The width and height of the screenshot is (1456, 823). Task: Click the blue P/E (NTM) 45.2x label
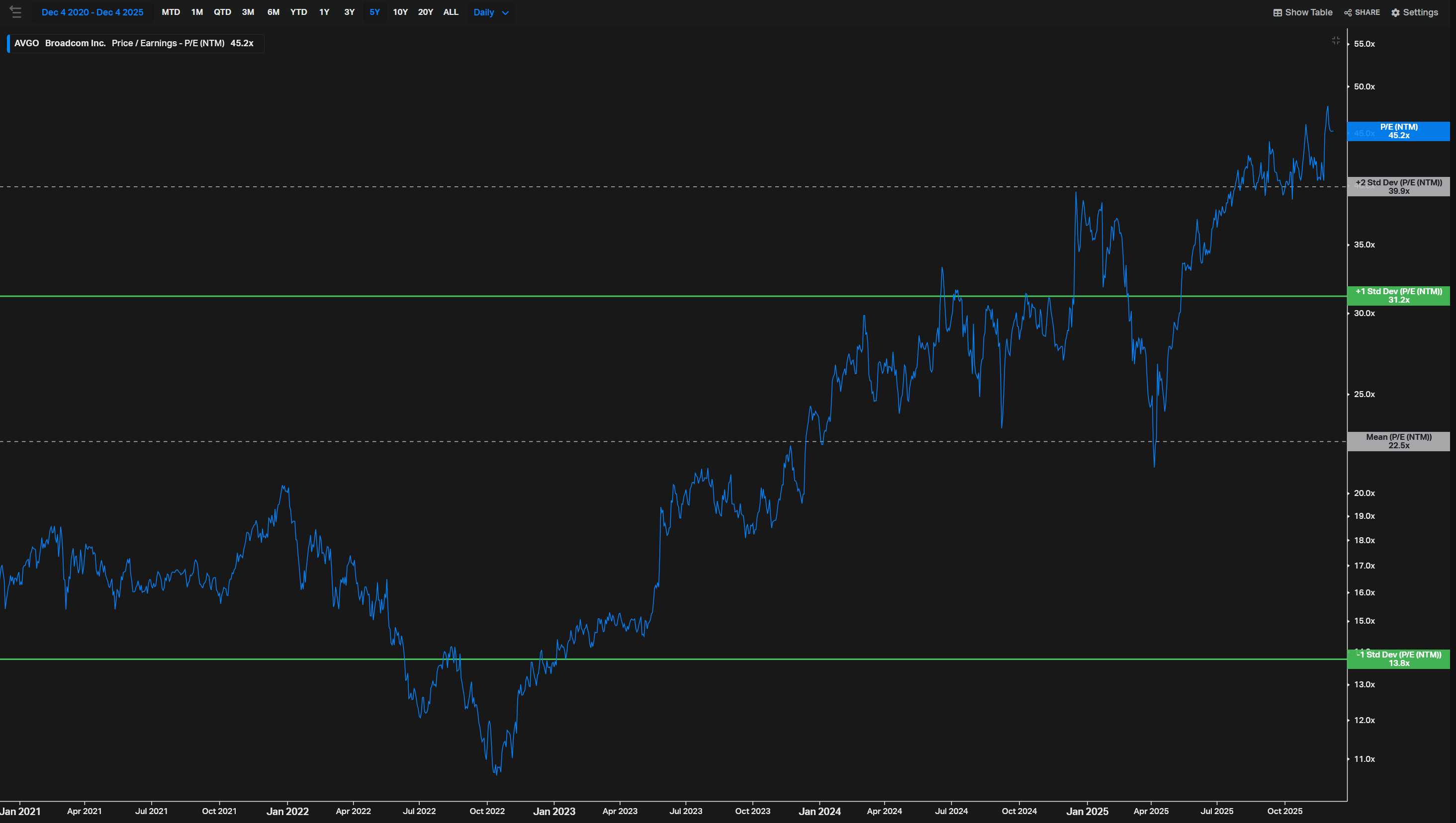pos(1398,131)
